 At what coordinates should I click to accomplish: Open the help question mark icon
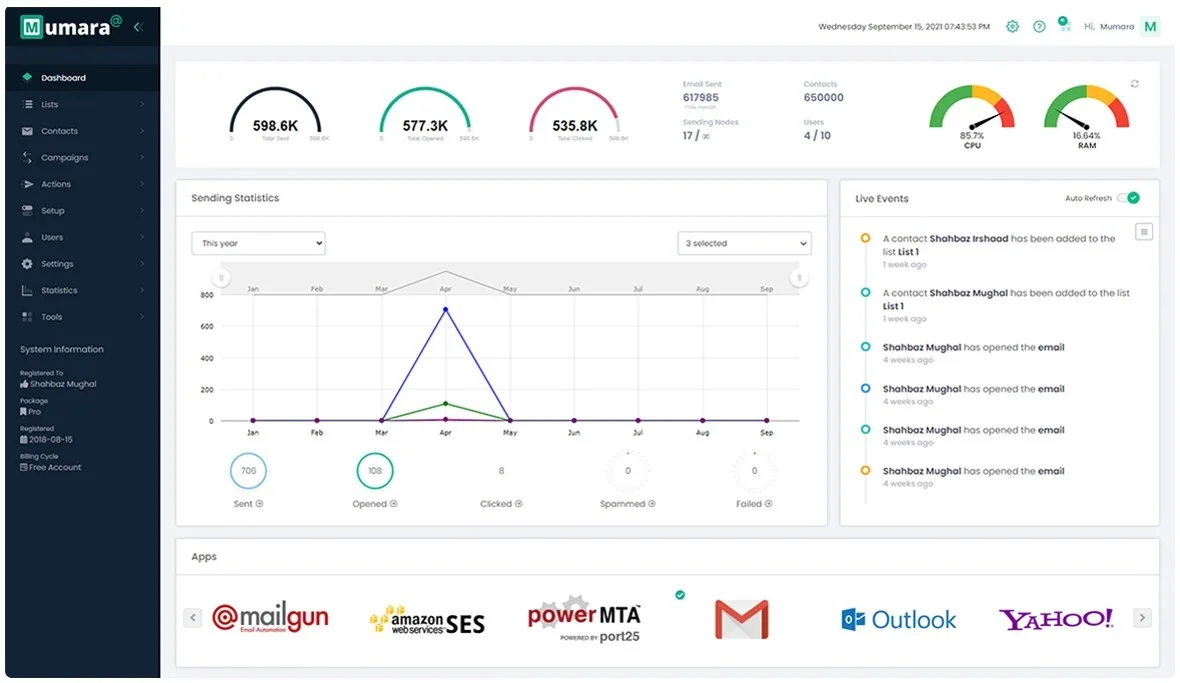click(x=1039, y=26)
